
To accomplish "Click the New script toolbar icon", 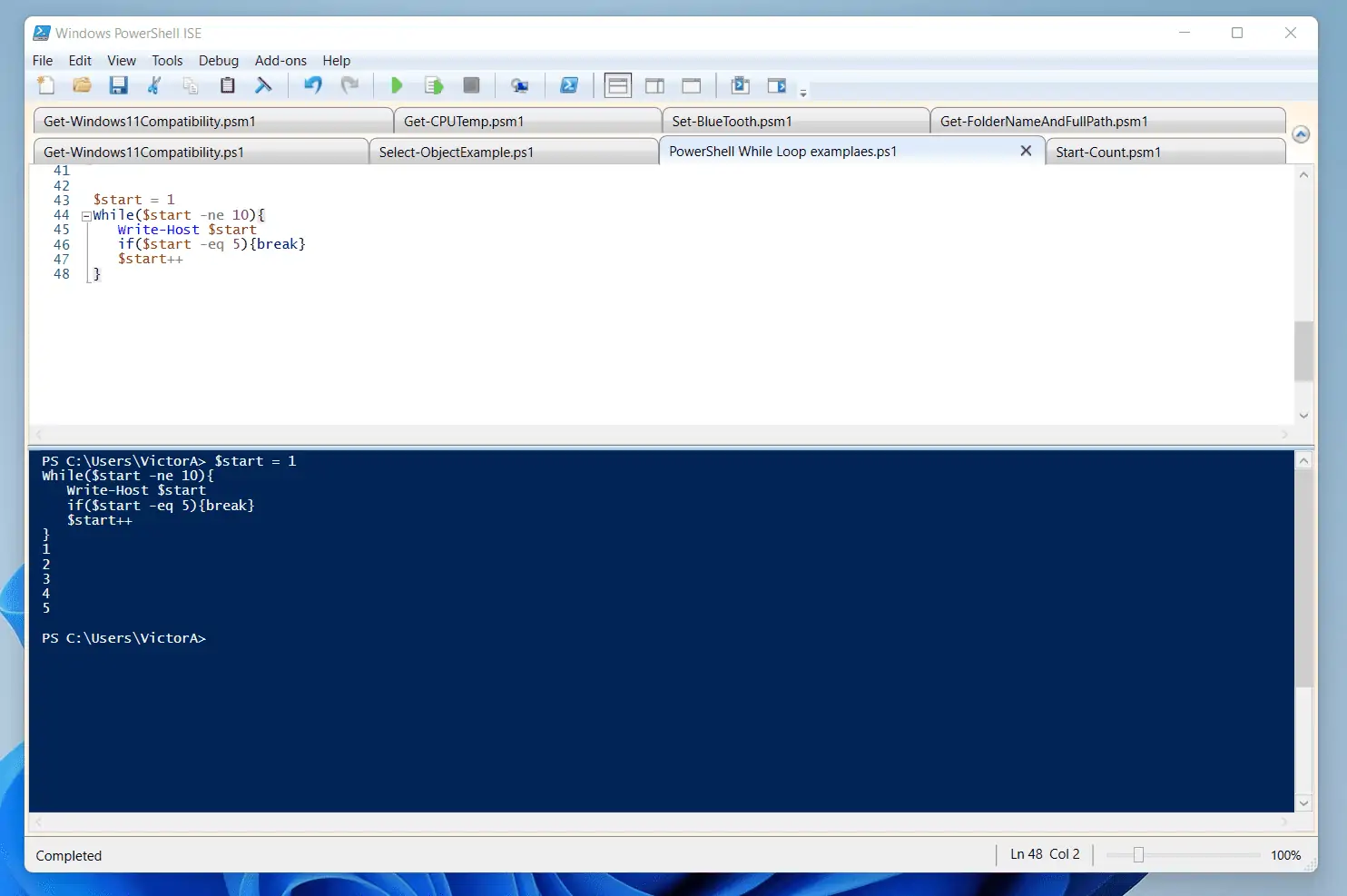I will point(45,85).
